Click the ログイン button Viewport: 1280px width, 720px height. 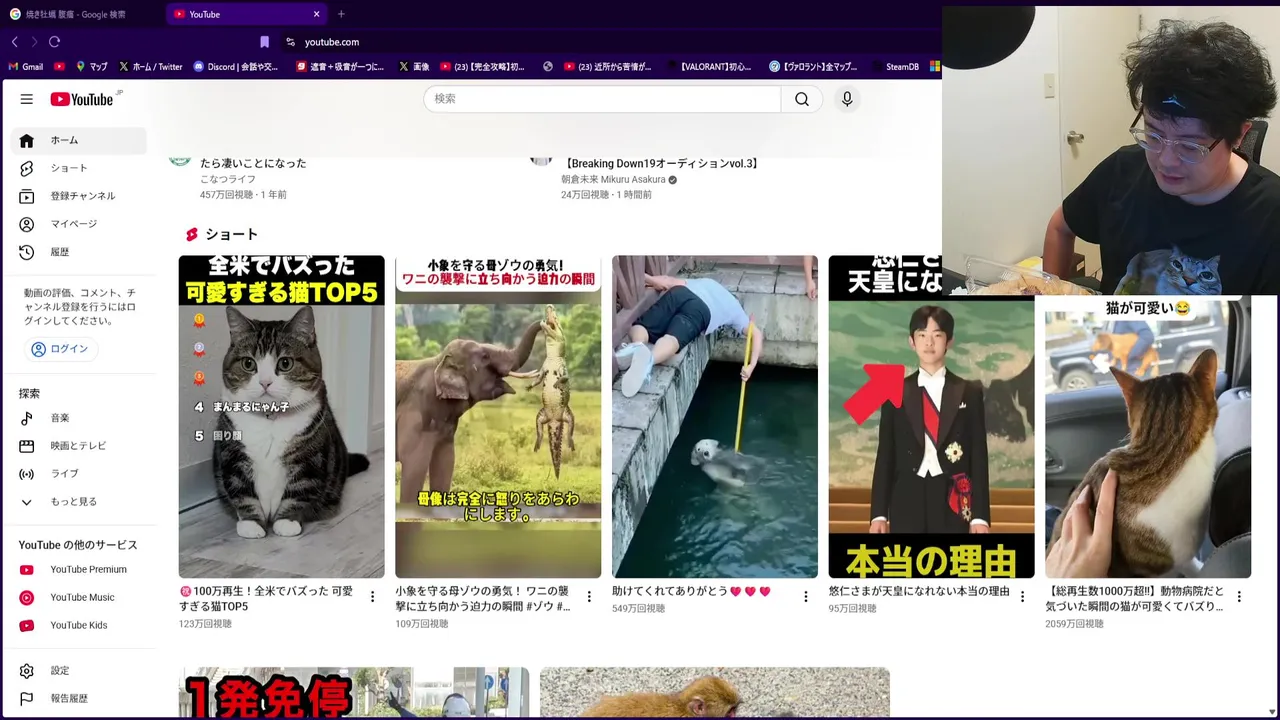60,349
